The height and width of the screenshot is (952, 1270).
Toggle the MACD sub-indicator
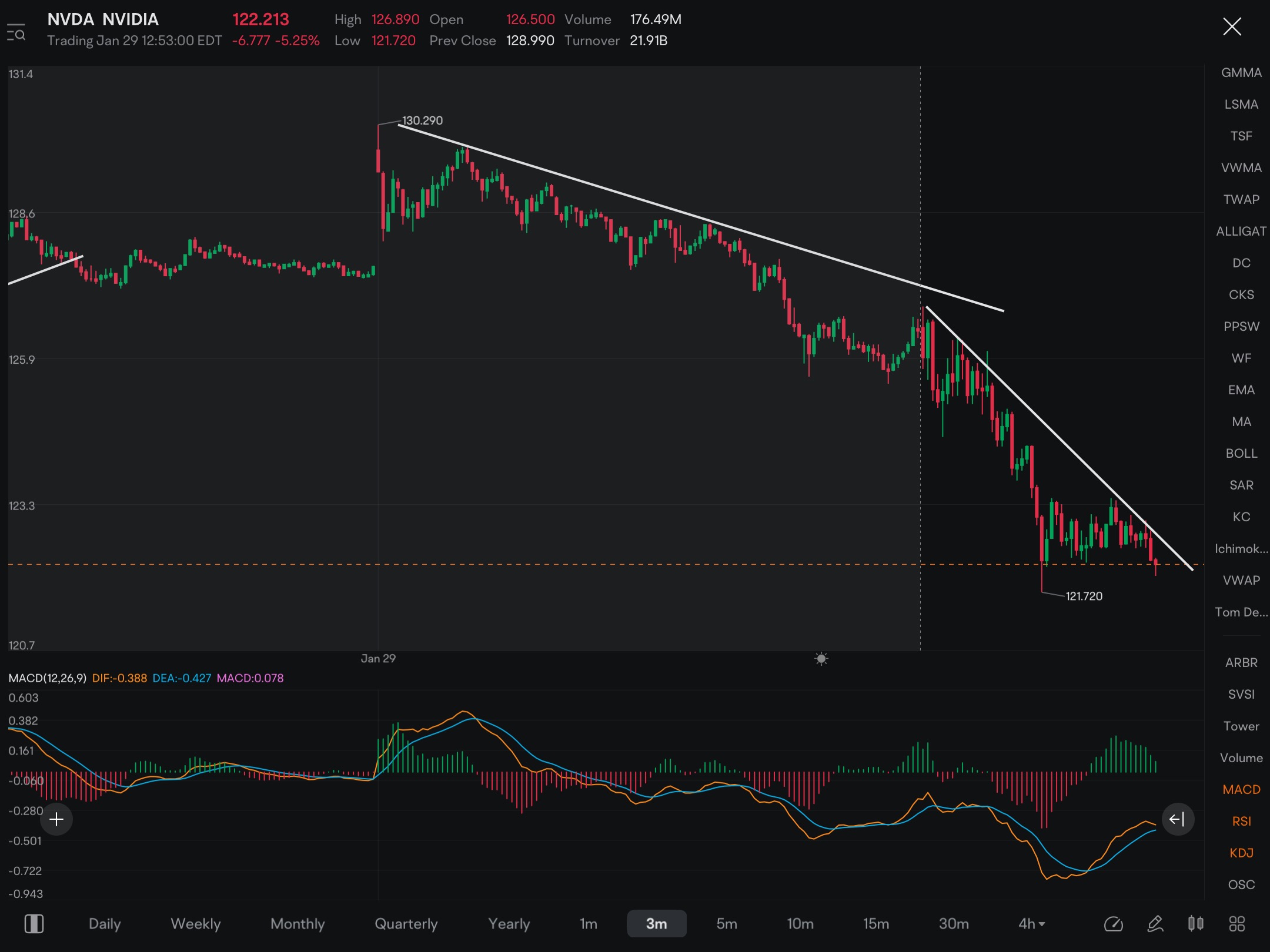[x=1241, y=790]
